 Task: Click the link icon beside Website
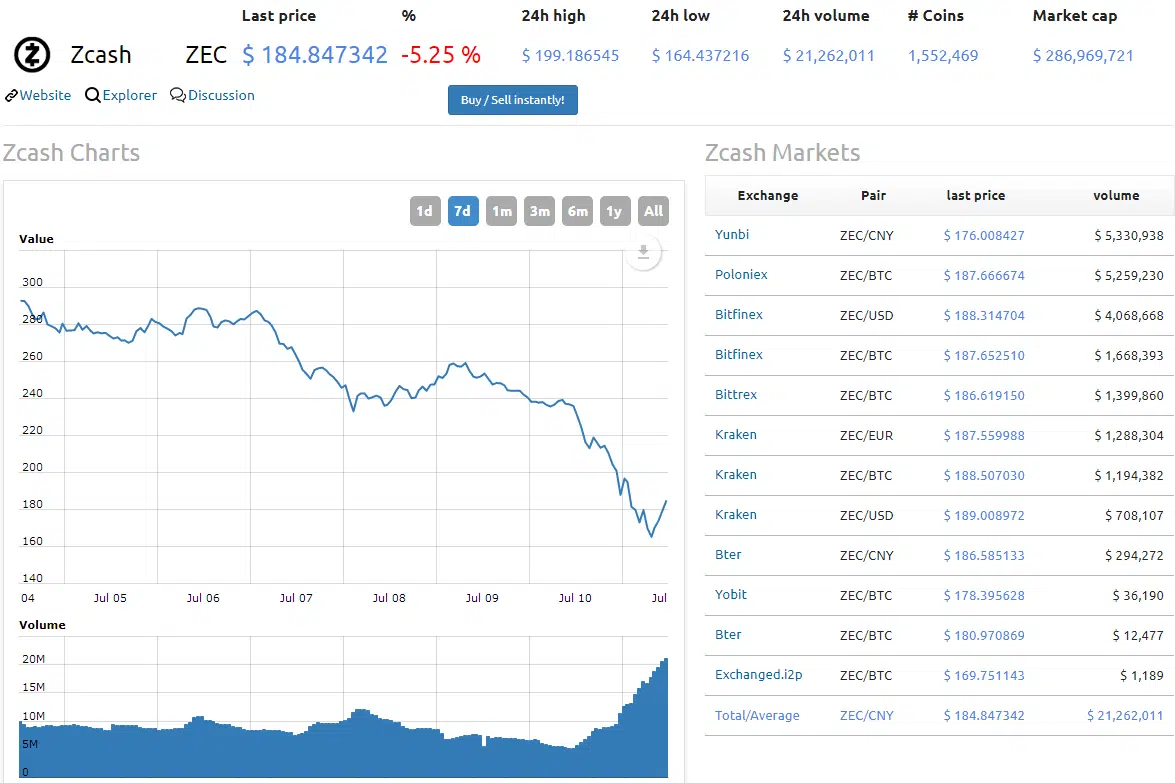click(11, 96)
